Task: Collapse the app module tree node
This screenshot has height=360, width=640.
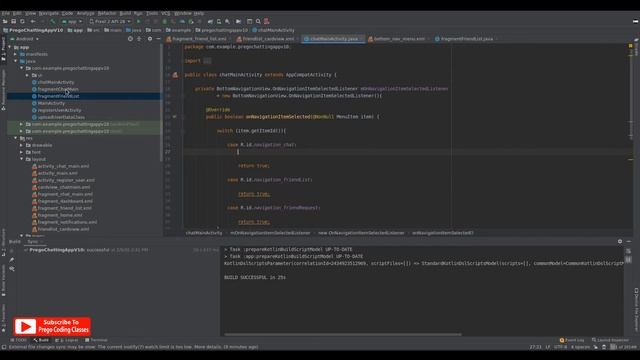Action: [10, 47]
